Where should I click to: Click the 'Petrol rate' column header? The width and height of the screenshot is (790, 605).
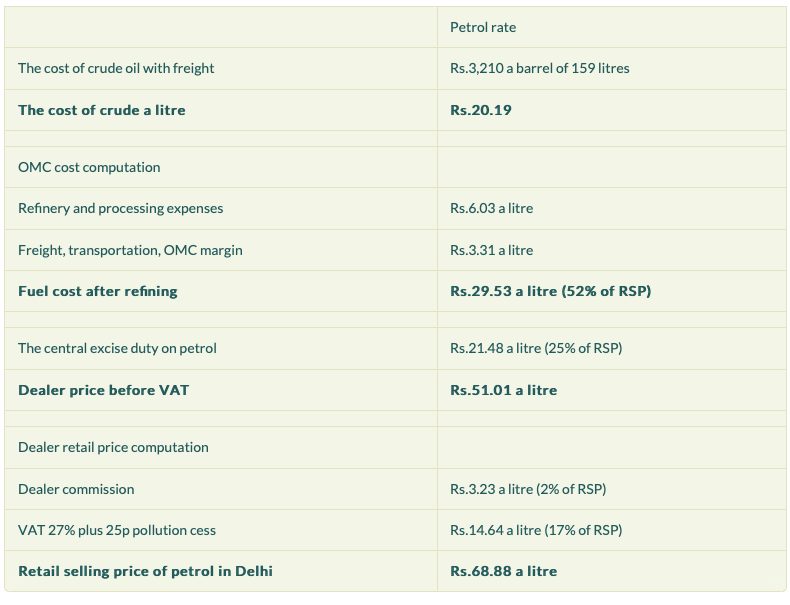pyautogui.click(x=482, y=27)
